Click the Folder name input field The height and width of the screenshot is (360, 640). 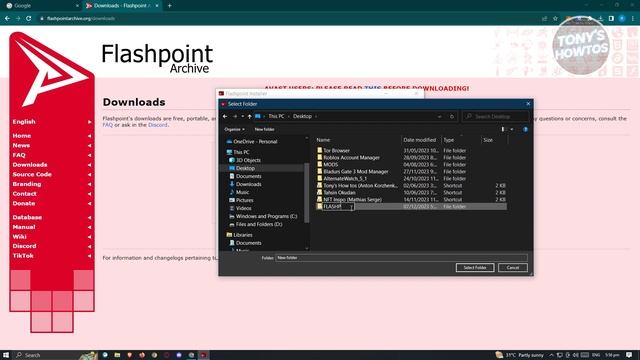pos(401,258)
